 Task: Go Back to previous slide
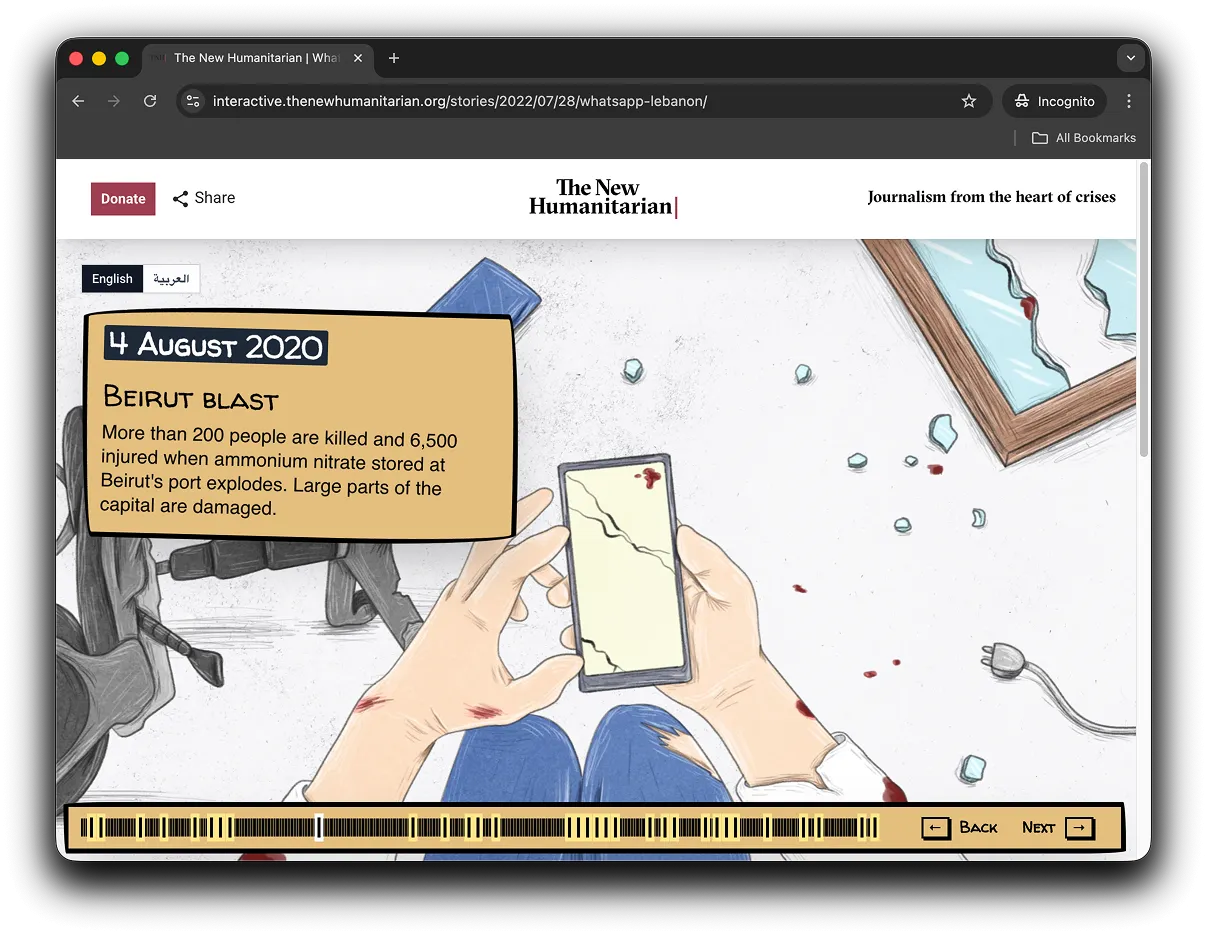[x=960, y=828]
